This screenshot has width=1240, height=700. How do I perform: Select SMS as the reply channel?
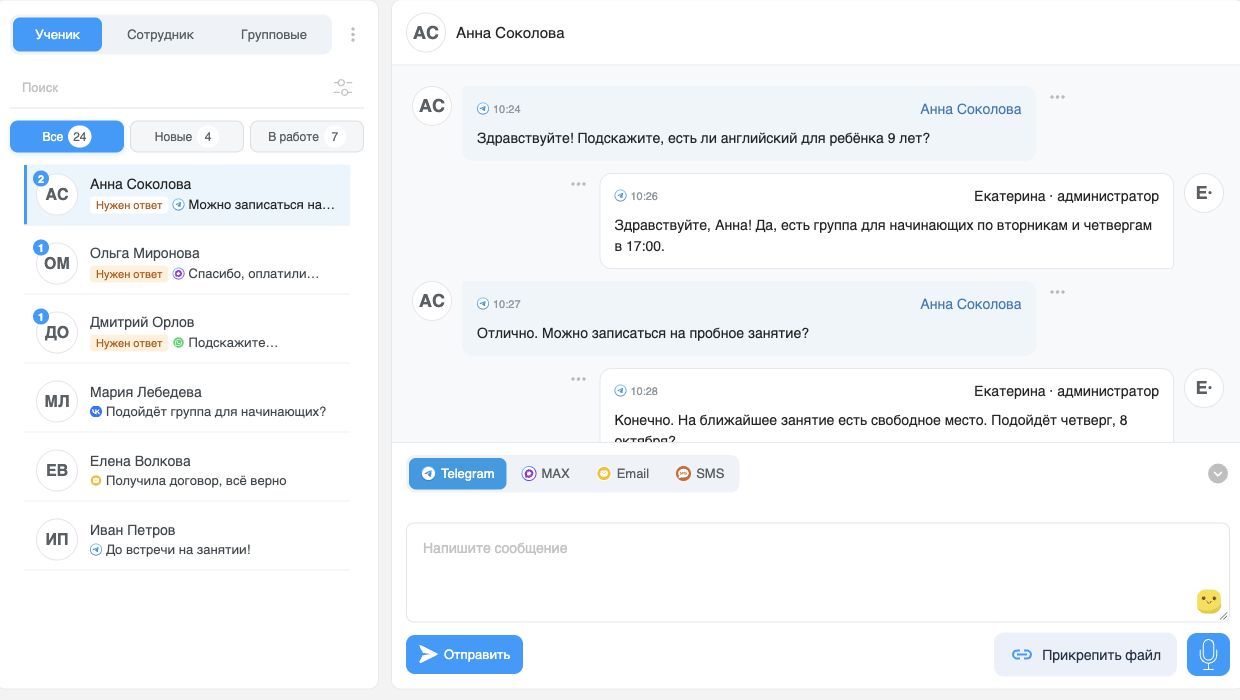point(700,474)
